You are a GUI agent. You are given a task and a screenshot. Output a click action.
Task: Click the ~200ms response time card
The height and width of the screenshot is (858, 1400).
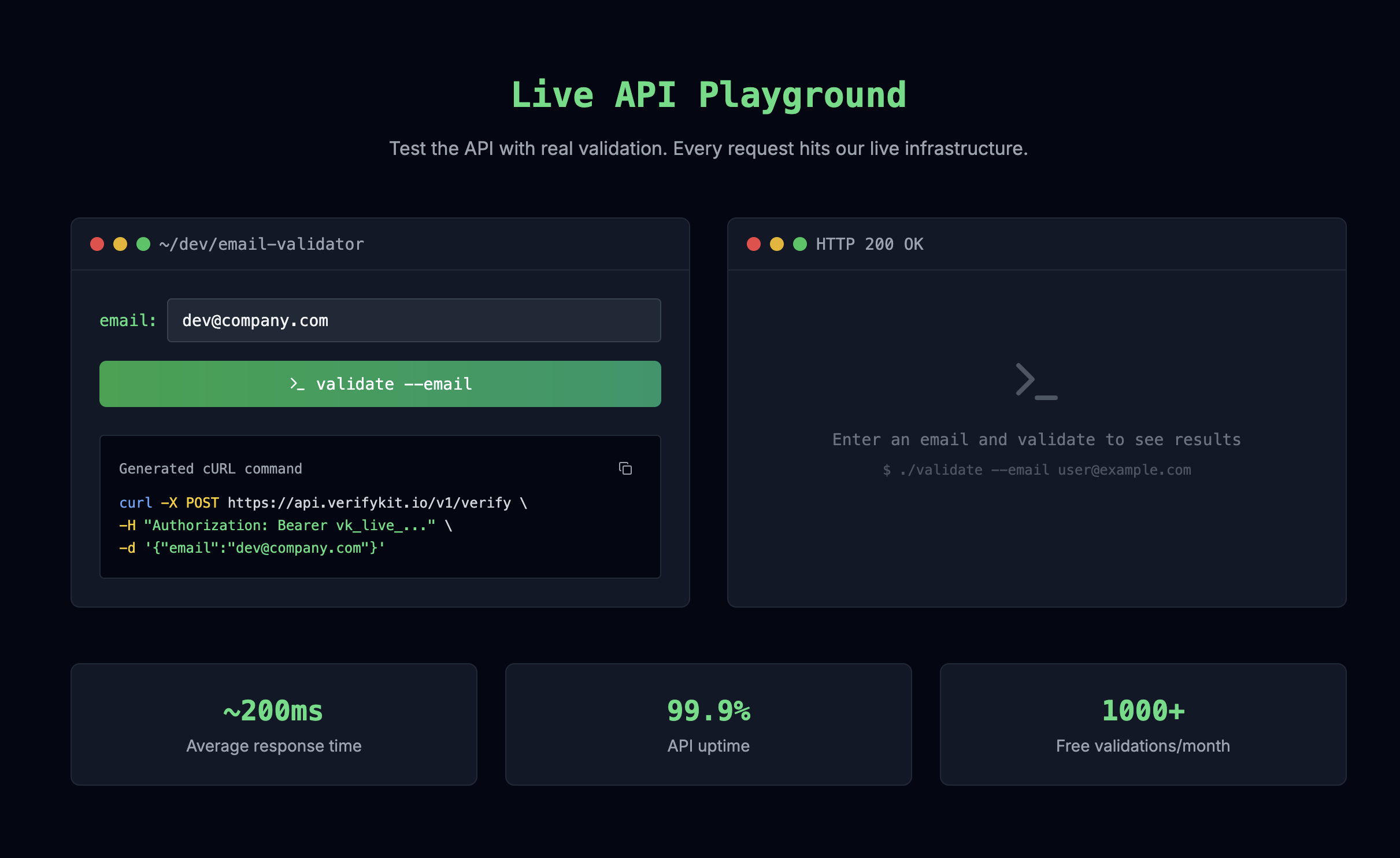(273, 724)
